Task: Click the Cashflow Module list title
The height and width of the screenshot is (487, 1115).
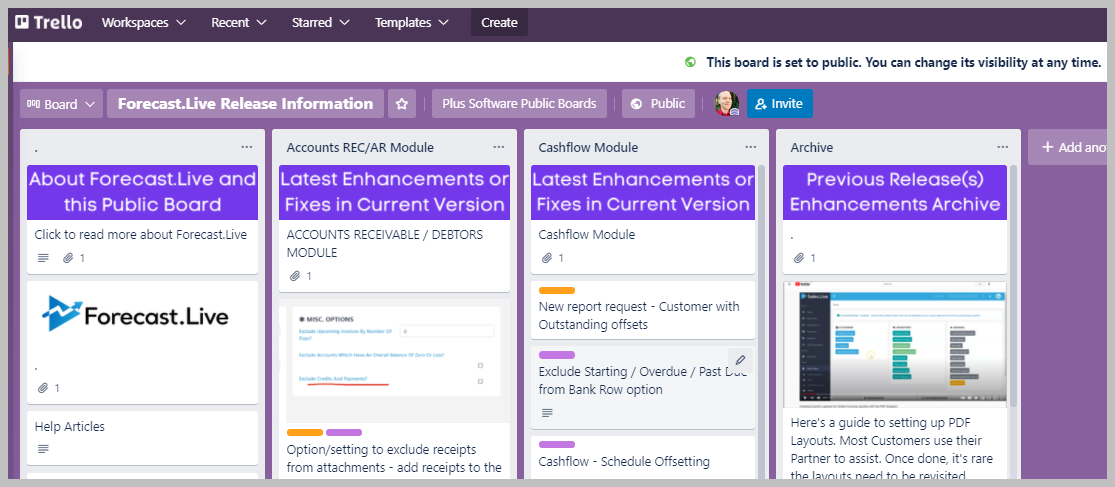Action: point(588,147)
